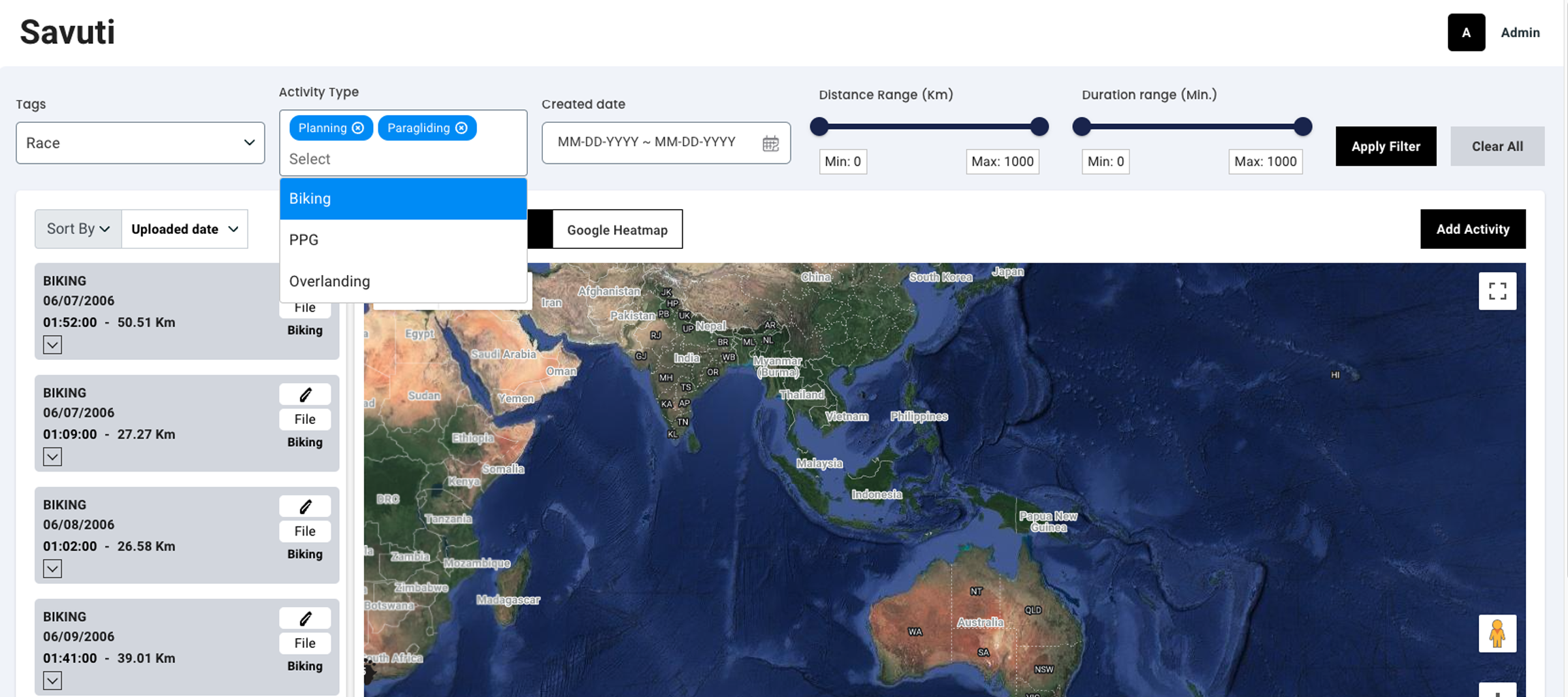Toggle the Sort By order control
Screen dimensions: 1568x697
(x=78, y=229)
